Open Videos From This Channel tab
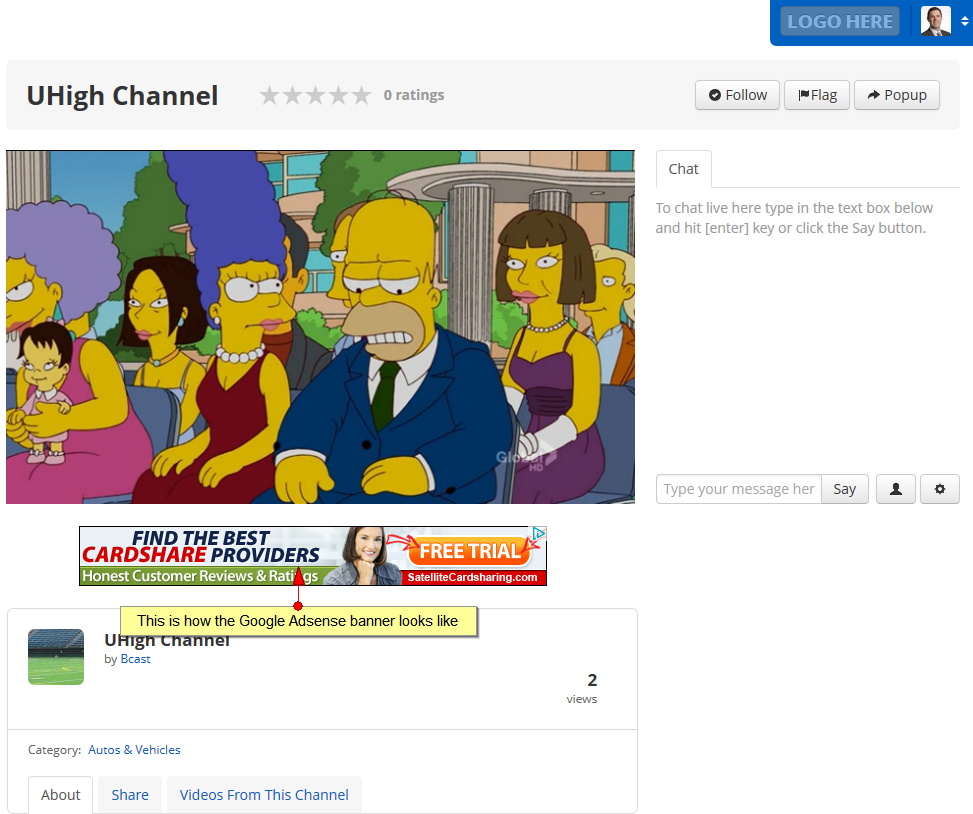 tap(264, 795)
